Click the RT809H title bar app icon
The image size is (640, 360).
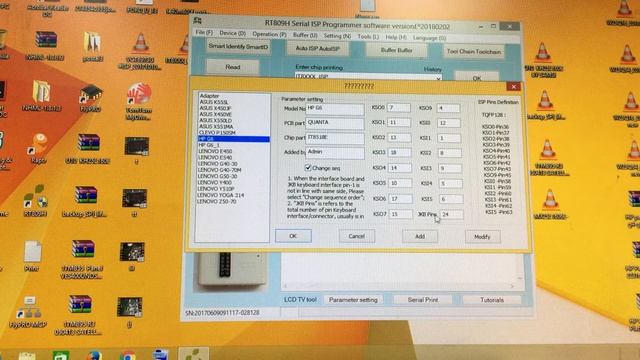[x=197, y=20]
